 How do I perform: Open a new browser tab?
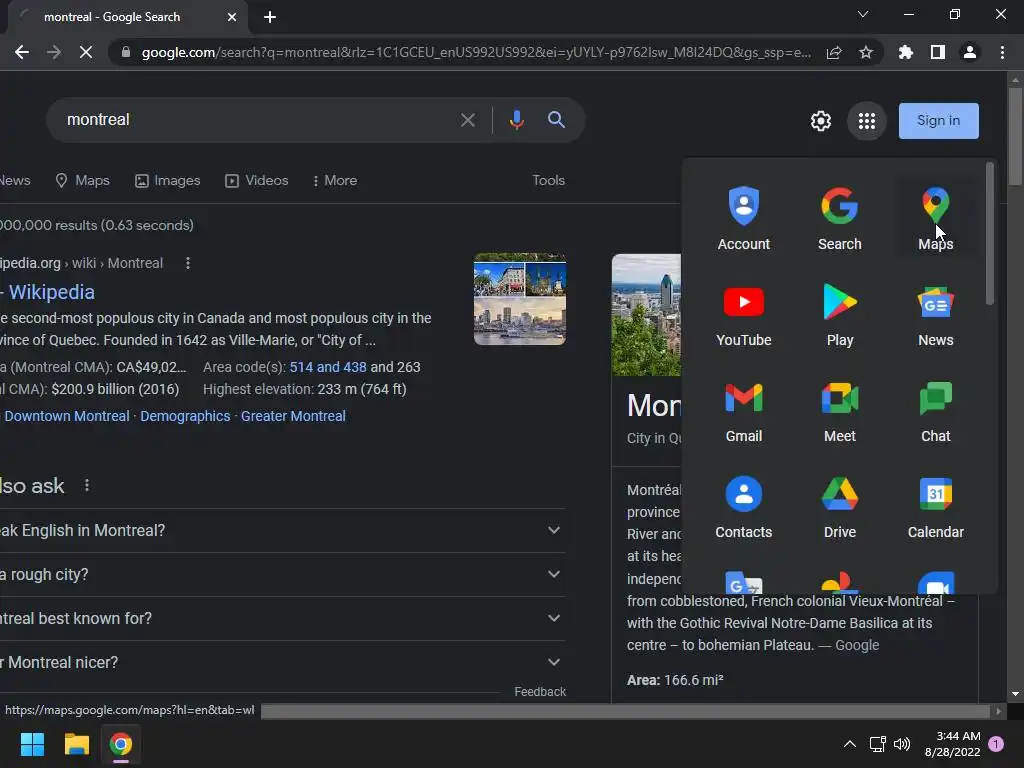click(x=270, y=17)
